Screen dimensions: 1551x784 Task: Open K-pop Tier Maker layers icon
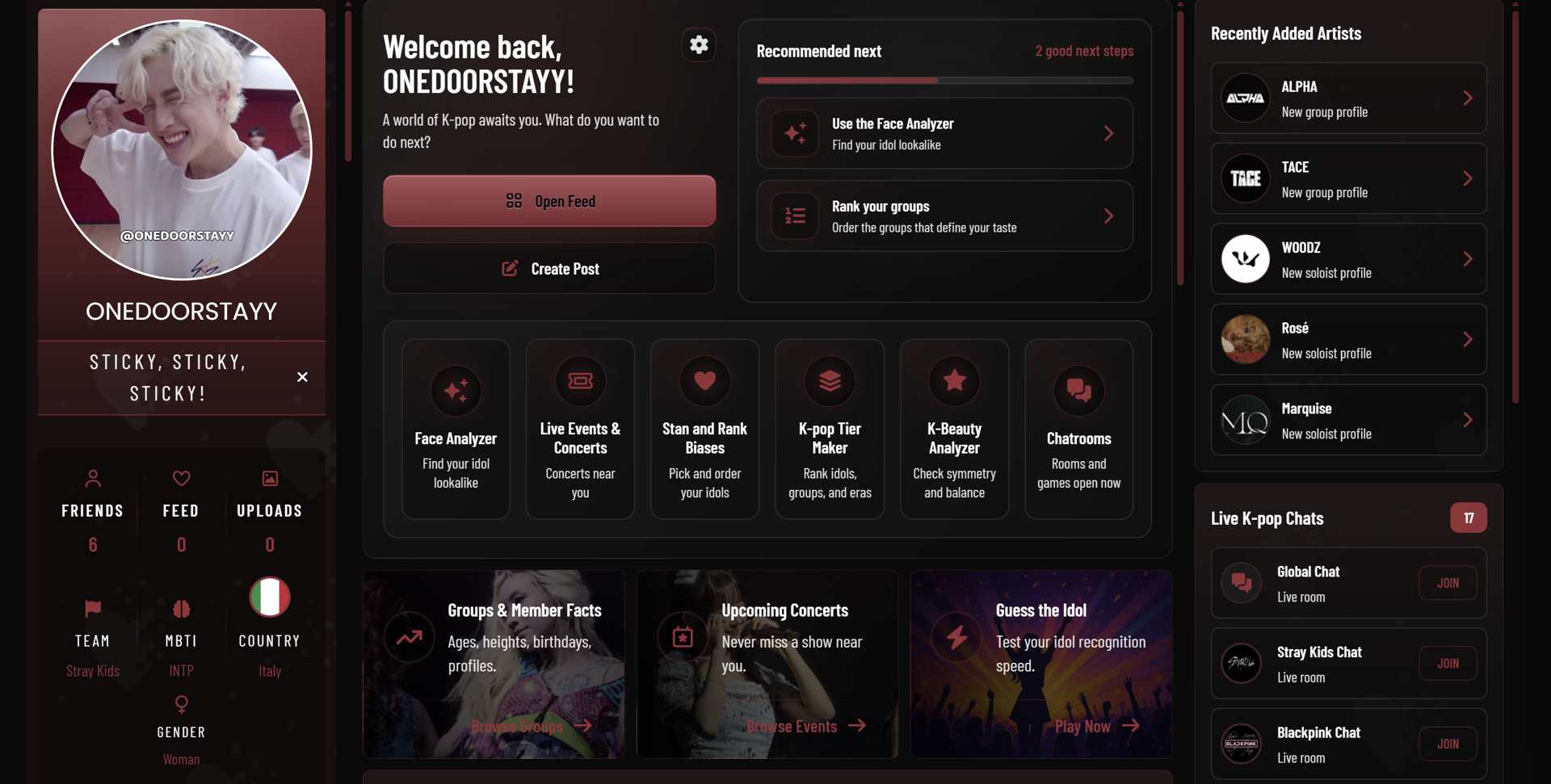pyautogui.click(x=830, y=381)
